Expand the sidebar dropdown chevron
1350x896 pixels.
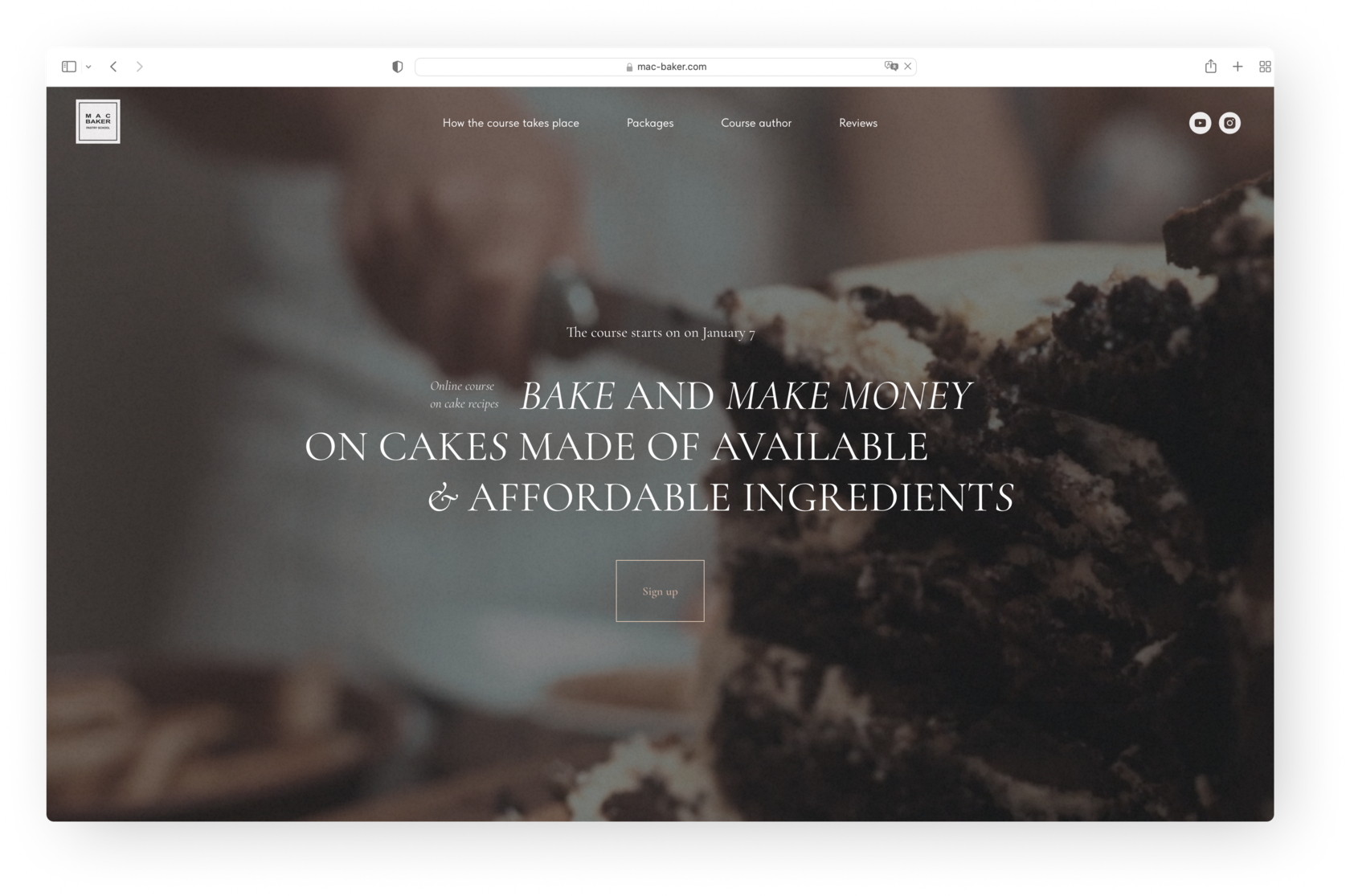pyautogui.click(x=88, y=67)
